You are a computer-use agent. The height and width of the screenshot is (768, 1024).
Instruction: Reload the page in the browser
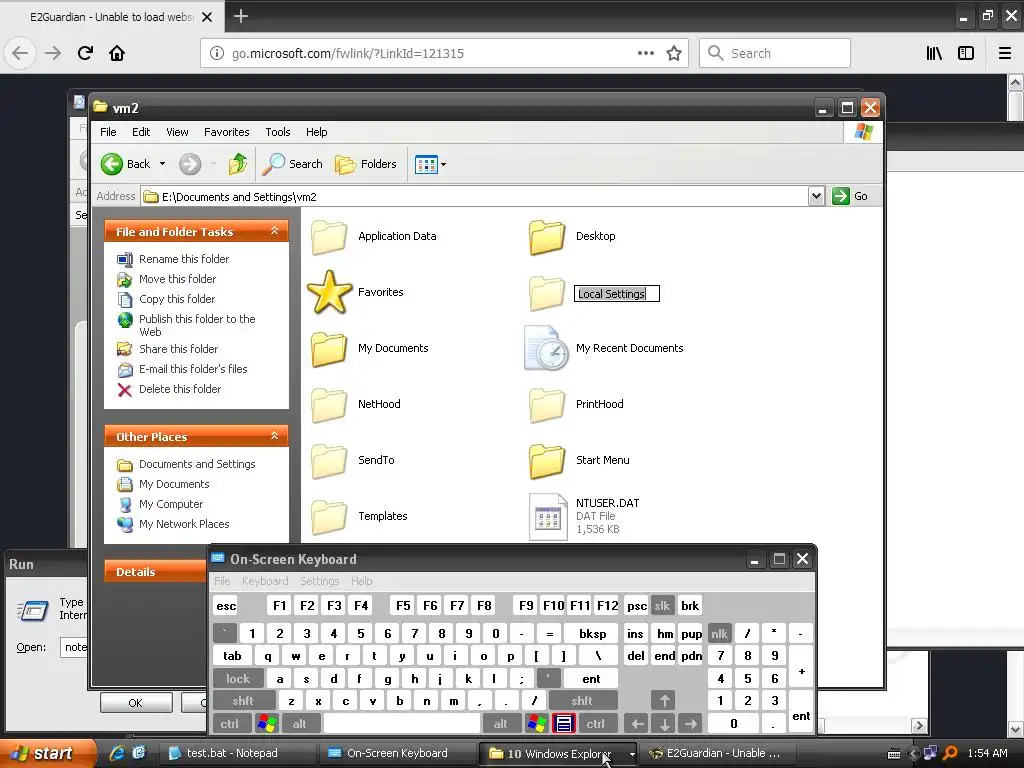[85, 53]
